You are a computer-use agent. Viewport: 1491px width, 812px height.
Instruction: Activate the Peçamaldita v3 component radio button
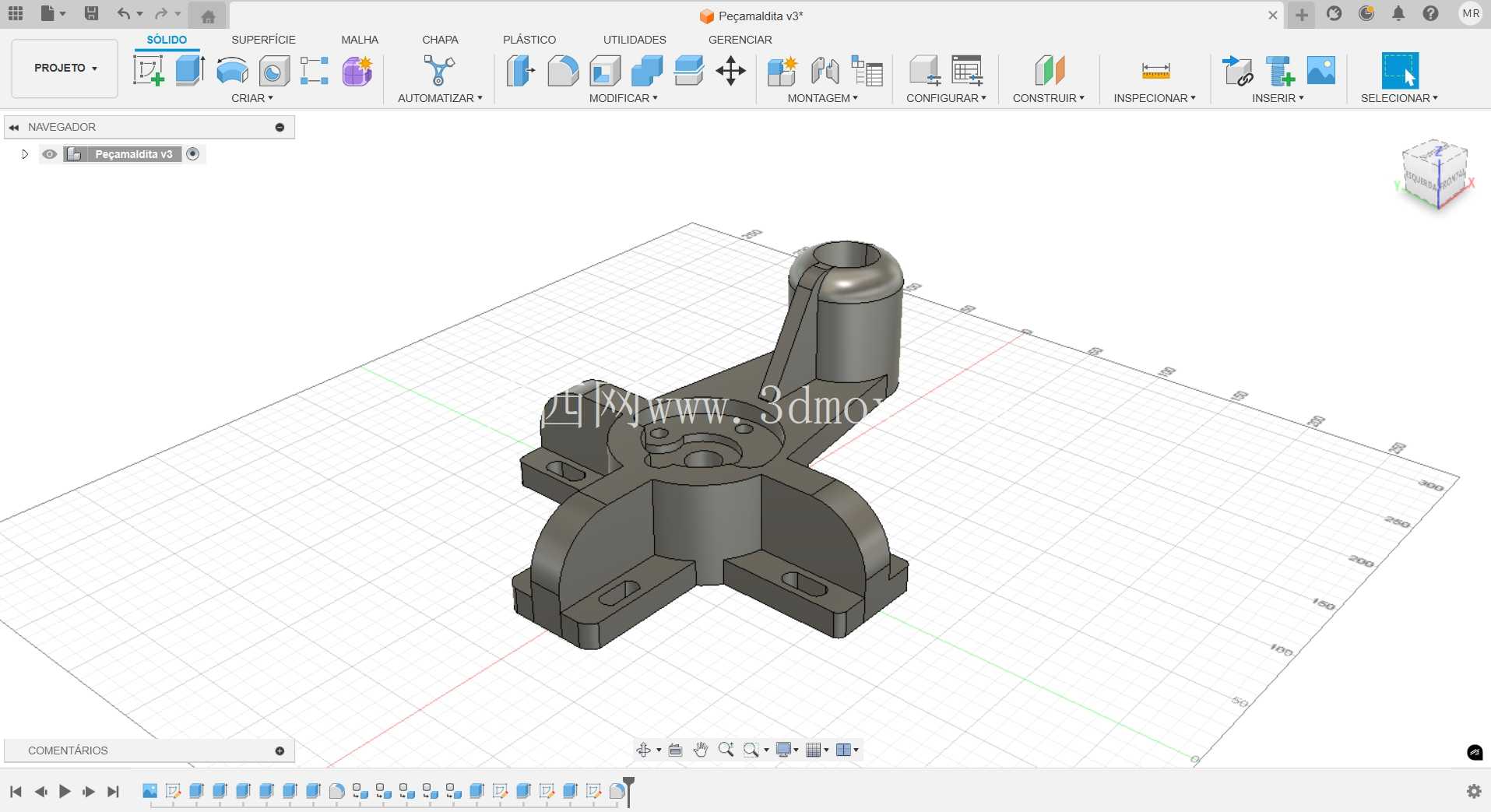click(x=193, y=154)
